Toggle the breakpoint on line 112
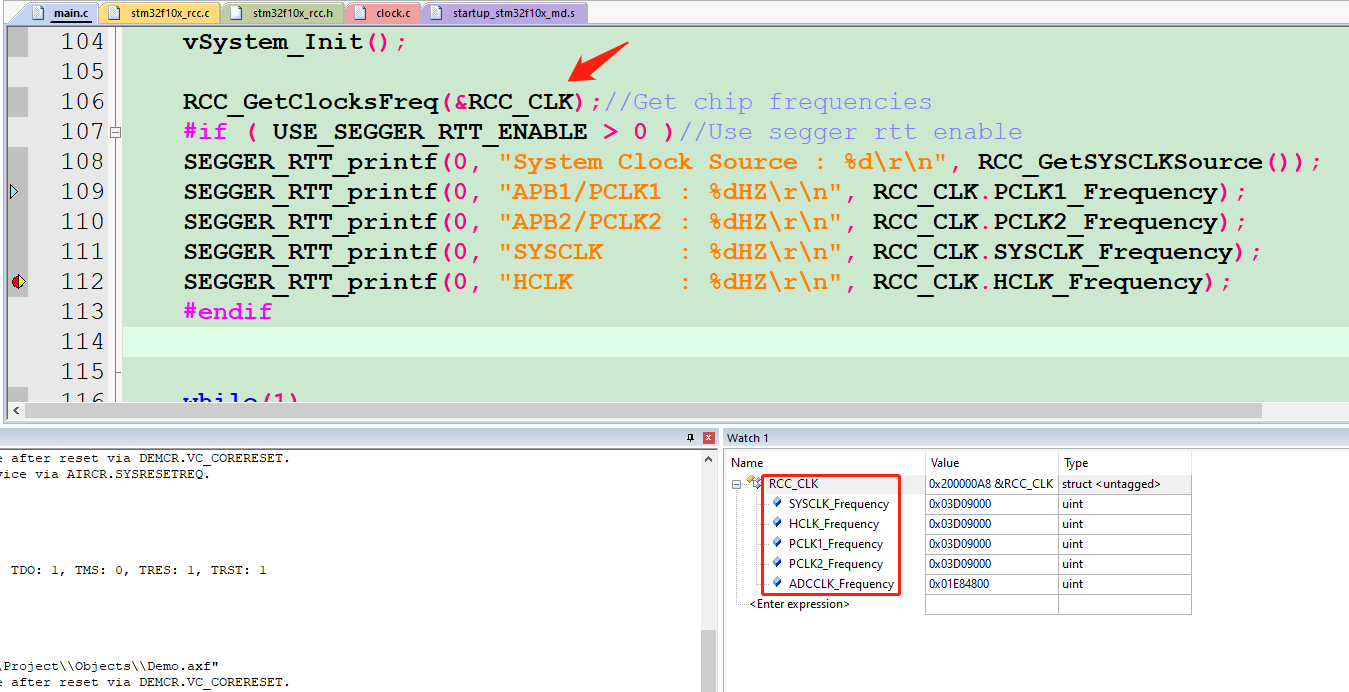 18,281
